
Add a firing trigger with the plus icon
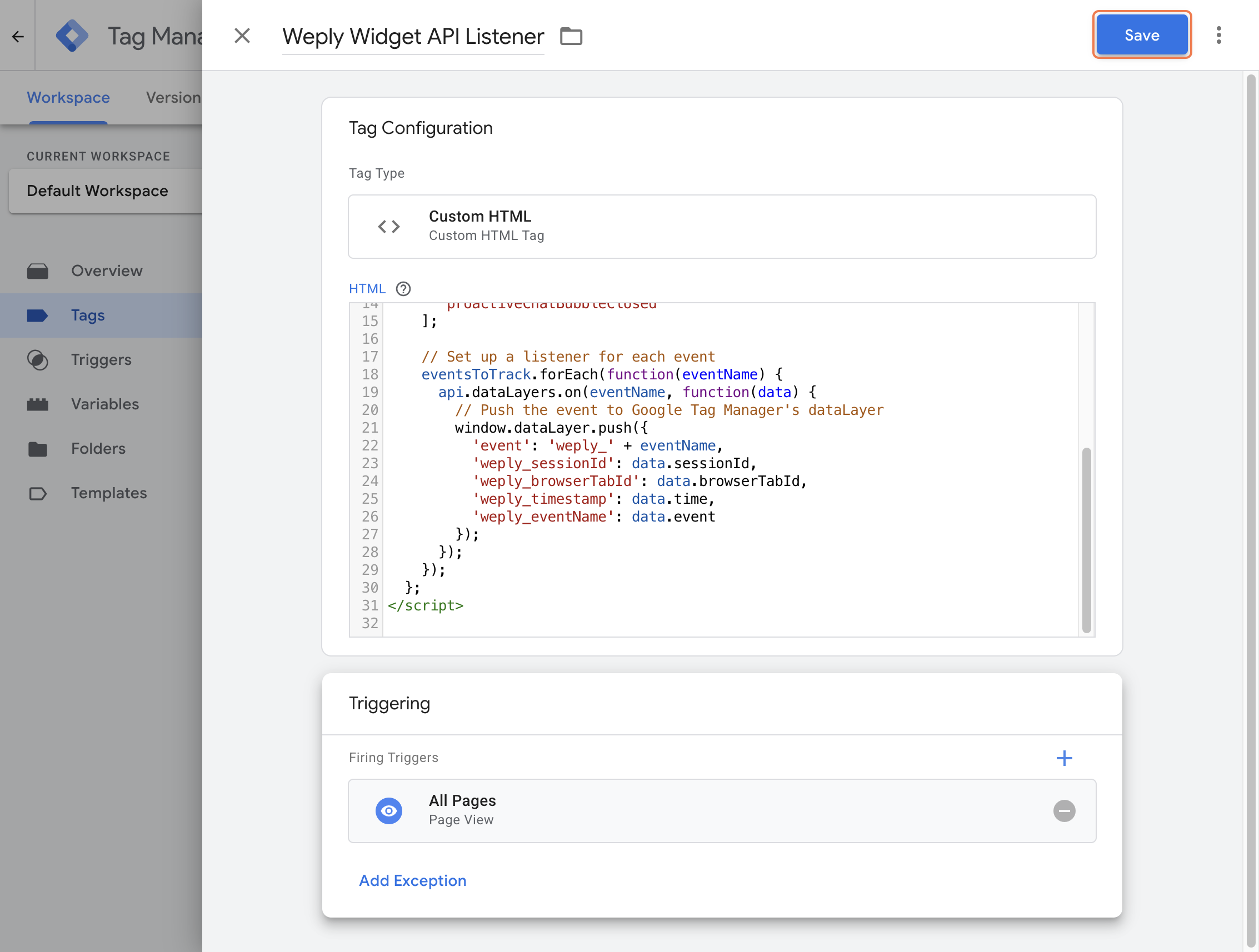1064,758
